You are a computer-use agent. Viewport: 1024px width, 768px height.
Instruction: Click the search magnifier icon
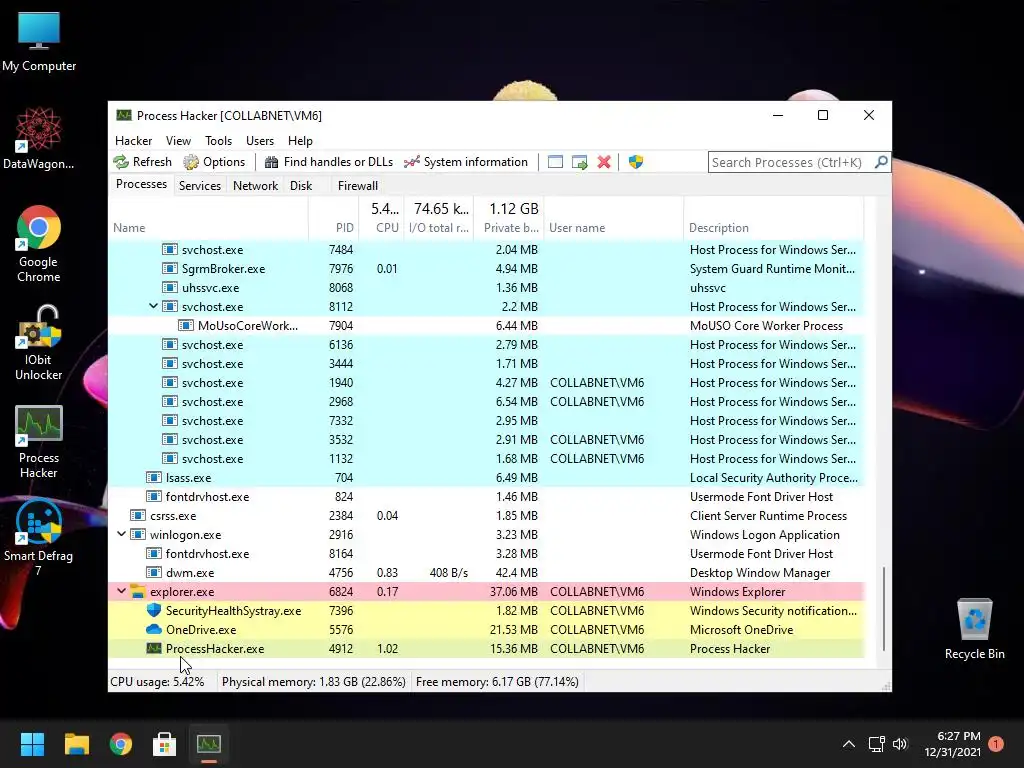click(881, 162)
